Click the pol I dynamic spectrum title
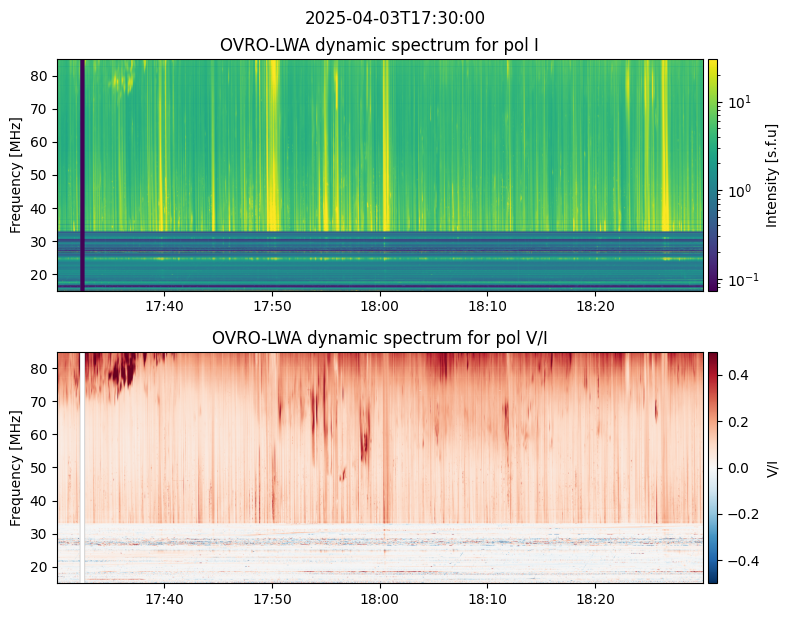 tap(379, 45)
